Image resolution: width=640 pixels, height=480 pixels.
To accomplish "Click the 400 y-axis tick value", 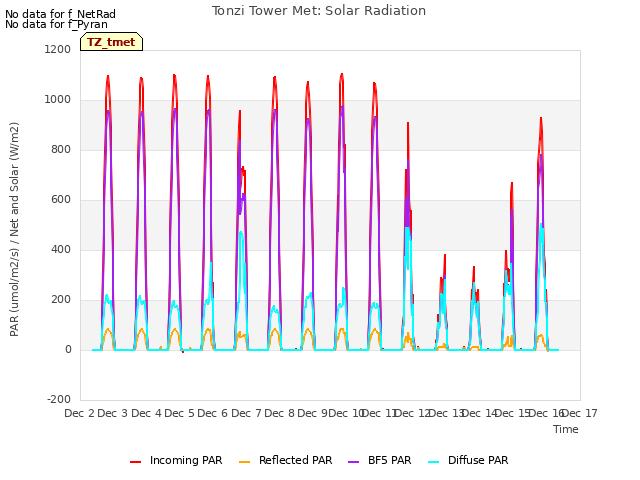I will [x=61, y=249].
